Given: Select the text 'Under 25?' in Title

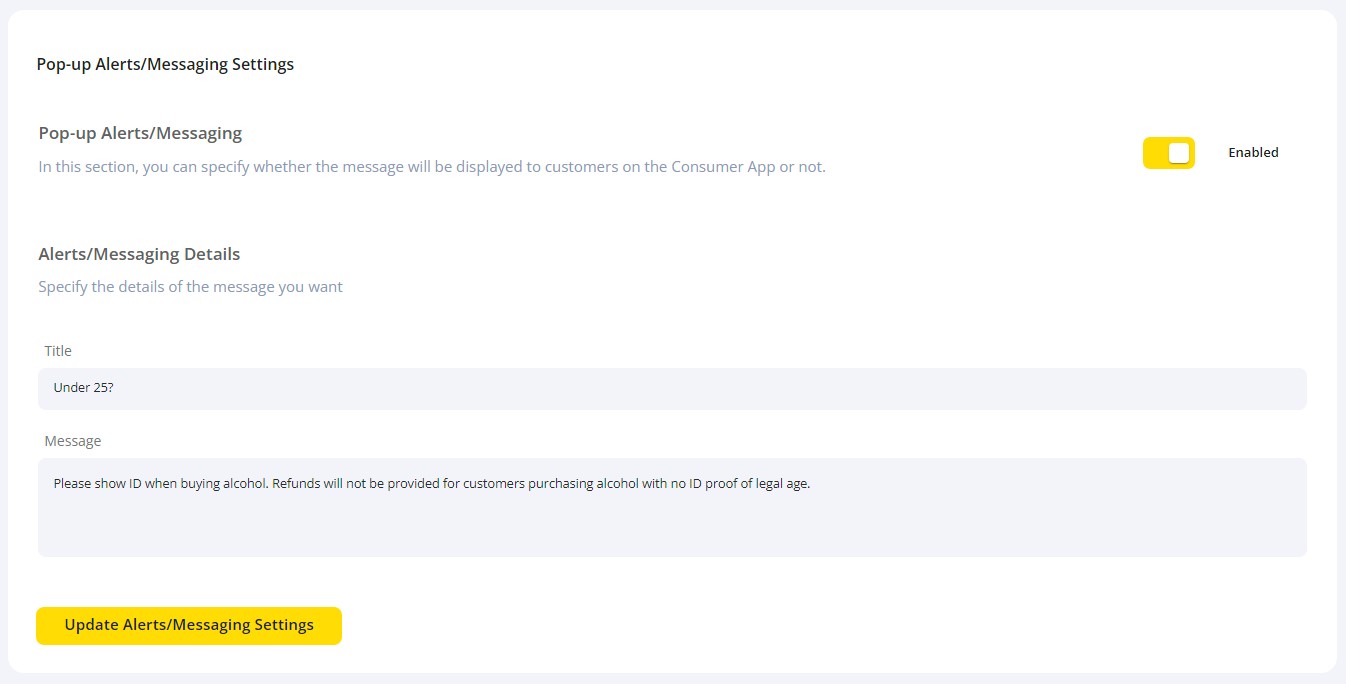Looking at the screenshot, I should pos(83,387).
